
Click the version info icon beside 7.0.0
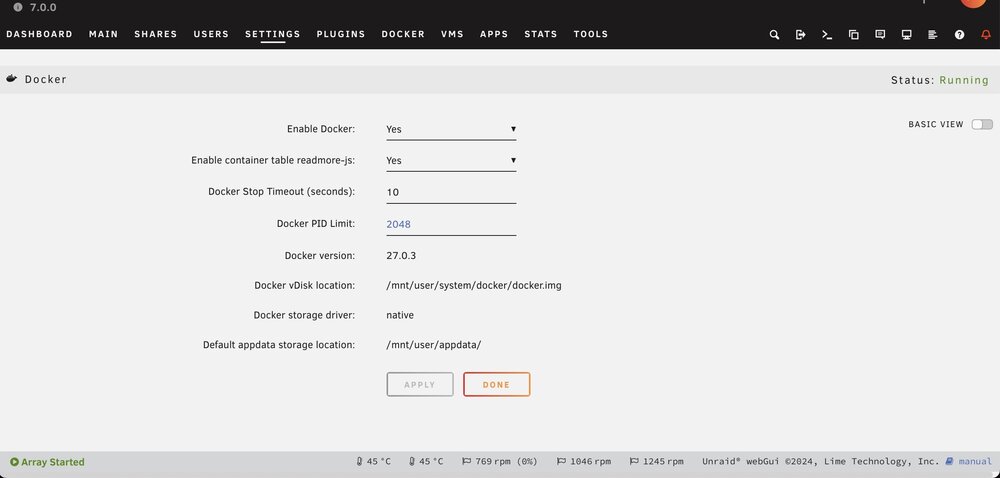[x=18, y=8]
